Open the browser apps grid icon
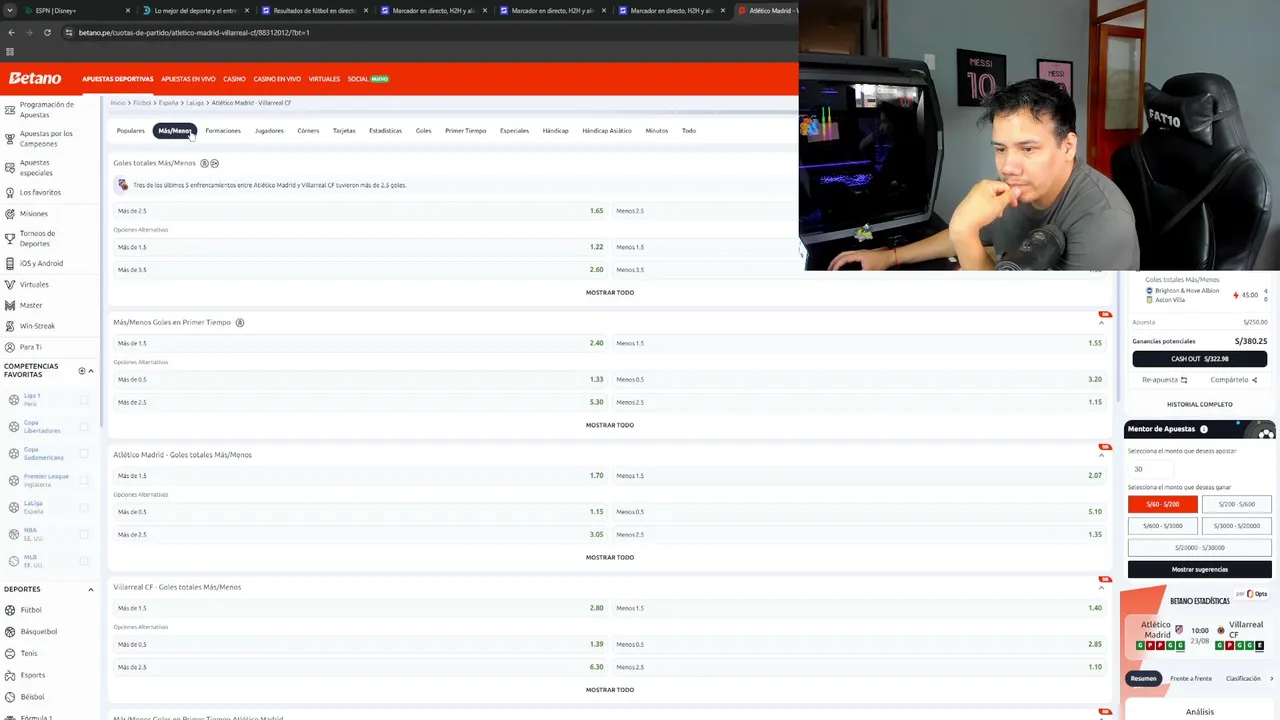Viewport: 1280px width, 720px height. pyautogui.click(x=10, y=52)
